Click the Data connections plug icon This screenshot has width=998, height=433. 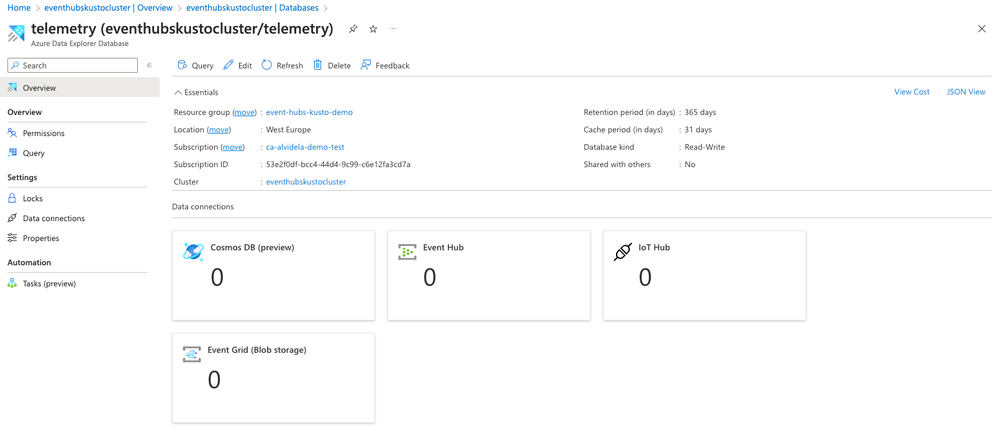(x=12, y=218)
